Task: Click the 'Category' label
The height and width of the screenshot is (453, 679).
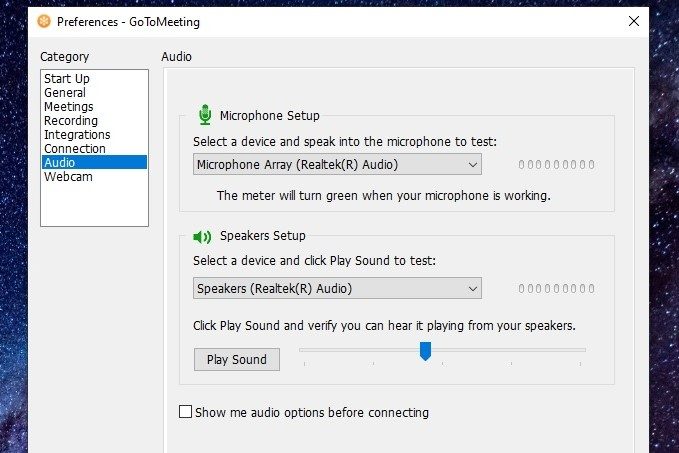Action: click(65, 57)
